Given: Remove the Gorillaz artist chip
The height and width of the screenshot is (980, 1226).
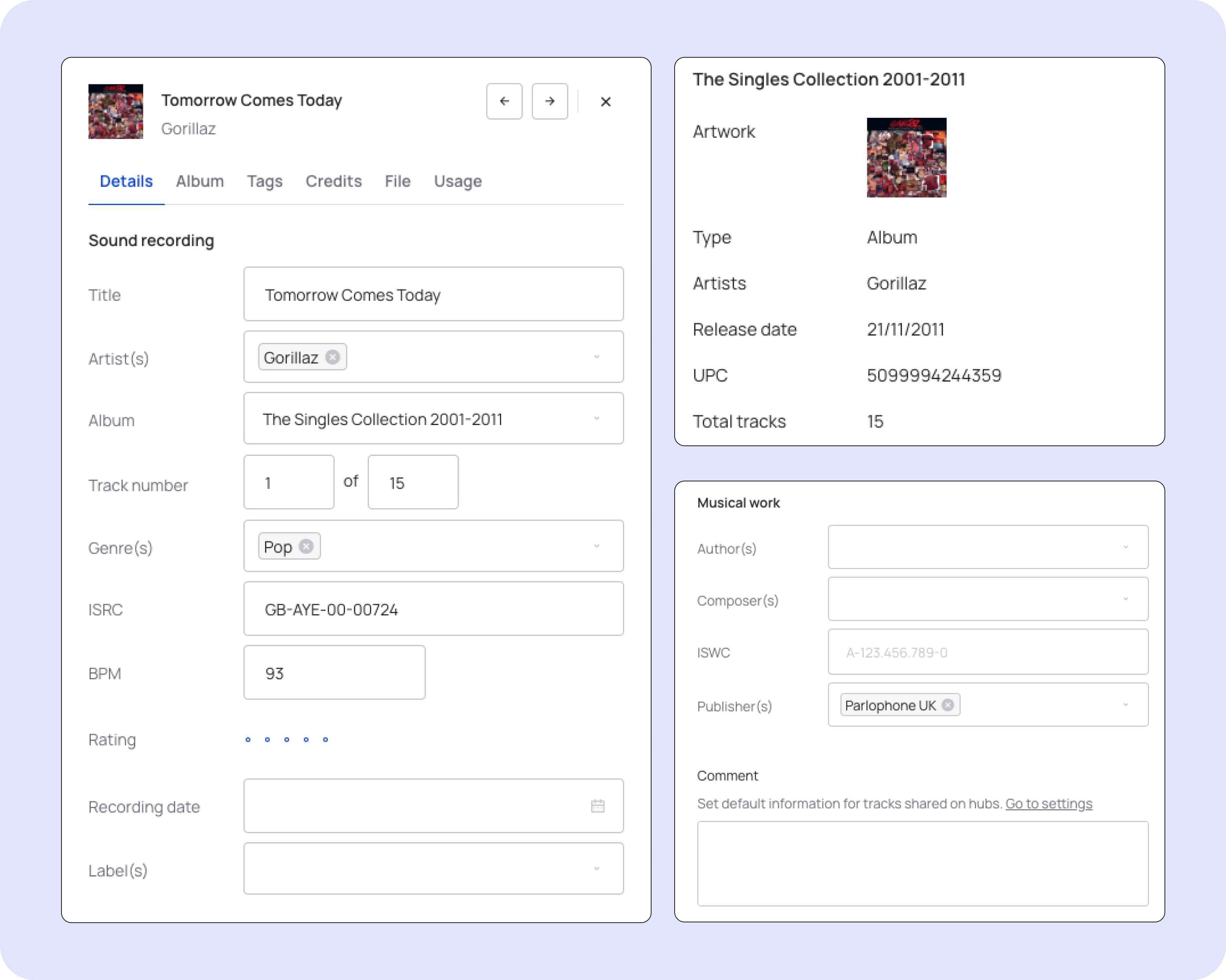Looking at the screenshot, I should tap(333, 357).
